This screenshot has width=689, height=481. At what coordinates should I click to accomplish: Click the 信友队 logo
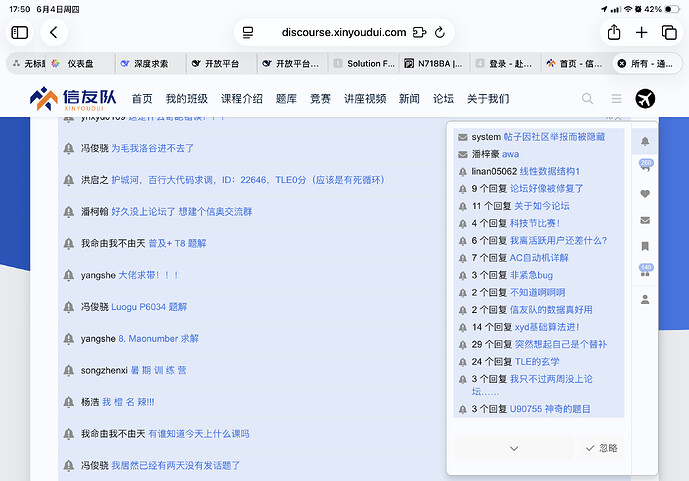[73, 99]
